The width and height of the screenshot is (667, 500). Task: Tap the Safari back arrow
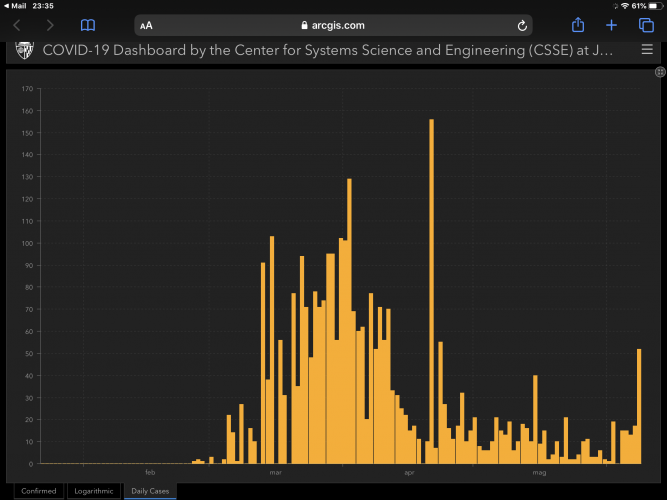[x=17, y=25]
